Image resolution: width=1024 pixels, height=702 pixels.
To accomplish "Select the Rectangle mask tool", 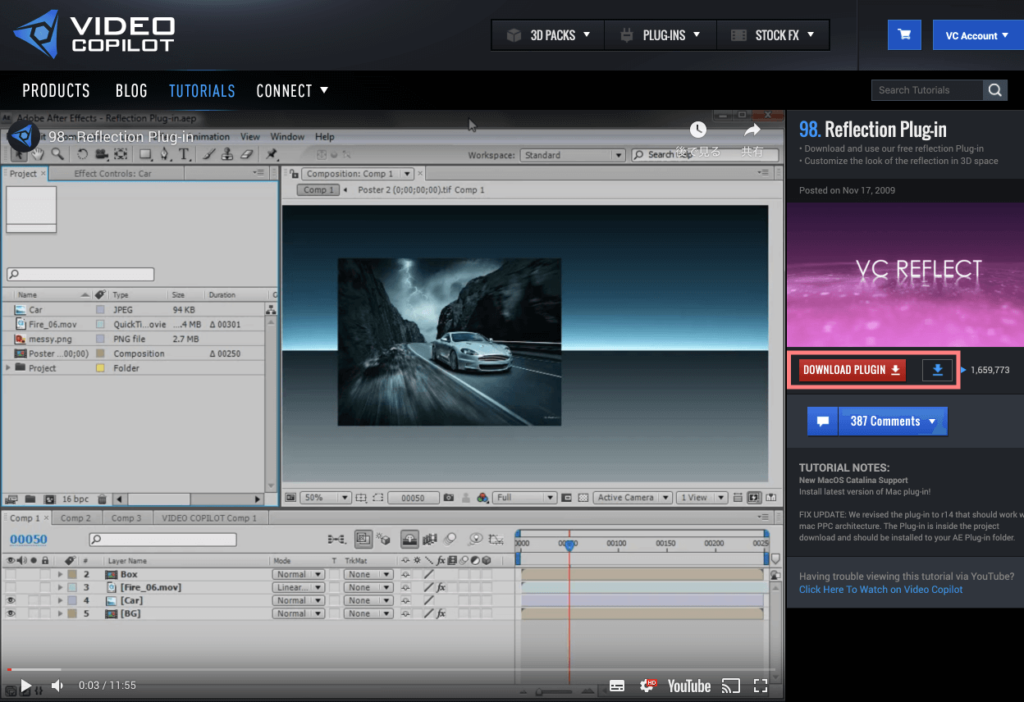I will point(145,154).
